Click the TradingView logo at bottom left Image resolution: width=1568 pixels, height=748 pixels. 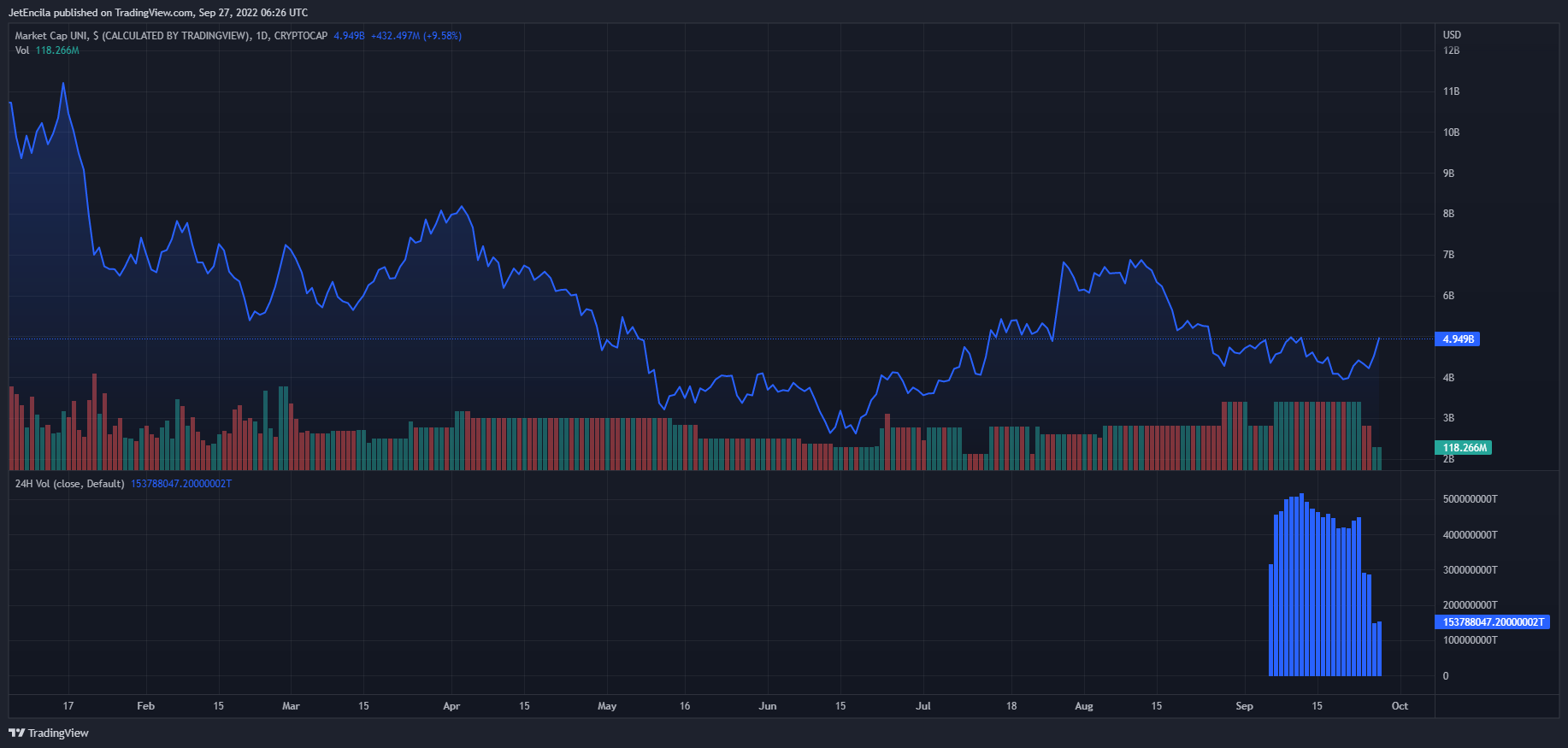pyautogui.click(x=49, y=733)
